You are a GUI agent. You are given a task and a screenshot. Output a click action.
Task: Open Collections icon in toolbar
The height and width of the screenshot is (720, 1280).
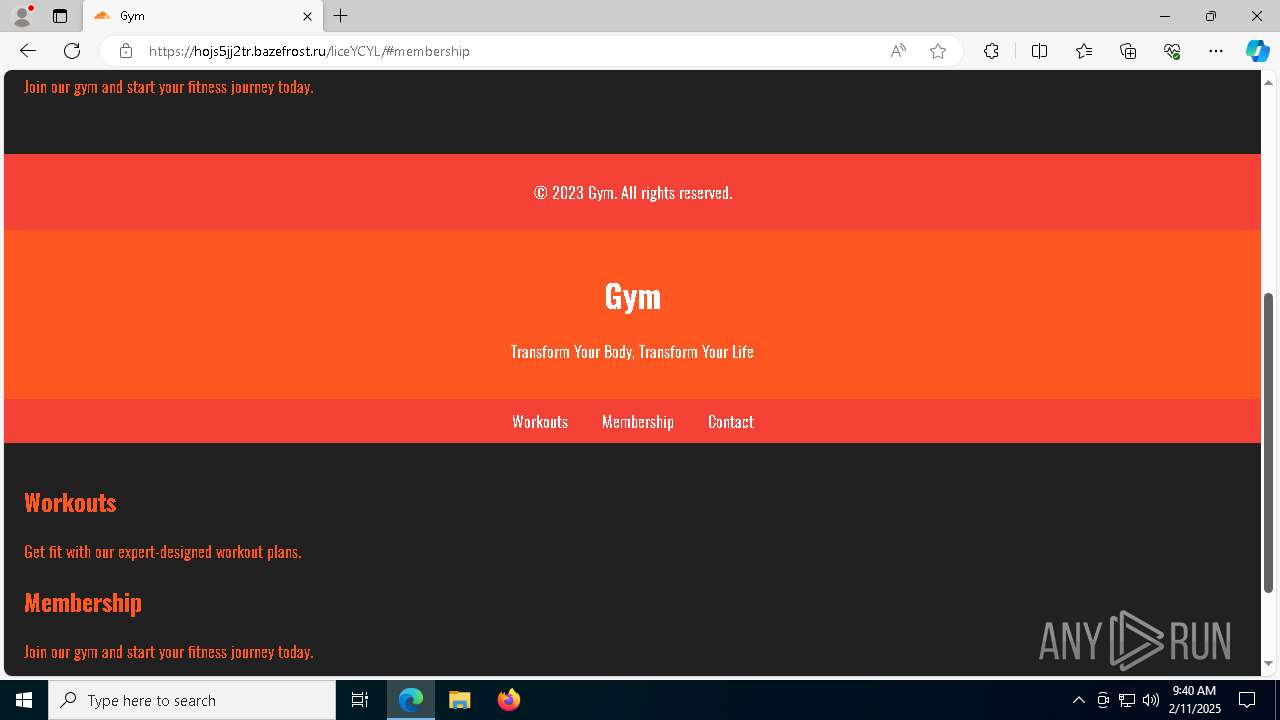tap(1128, 51)
